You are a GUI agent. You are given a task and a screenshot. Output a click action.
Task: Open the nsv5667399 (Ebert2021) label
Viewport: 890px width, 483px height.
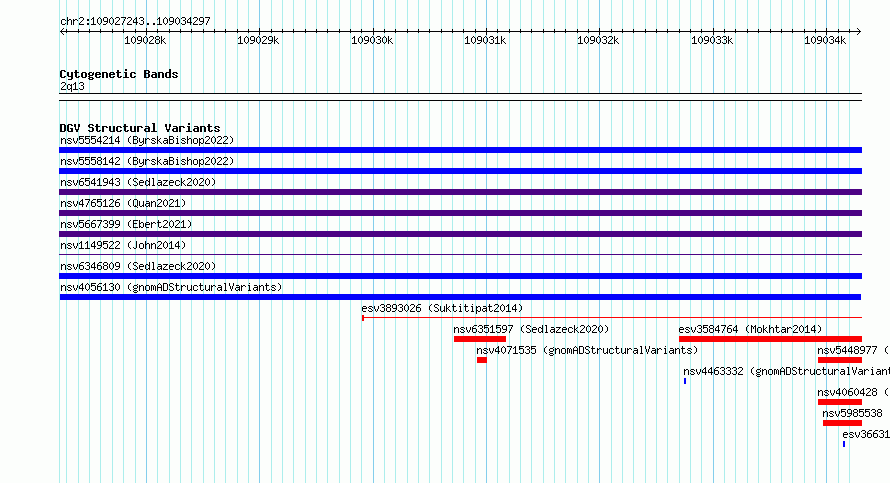tap(126, 224)
